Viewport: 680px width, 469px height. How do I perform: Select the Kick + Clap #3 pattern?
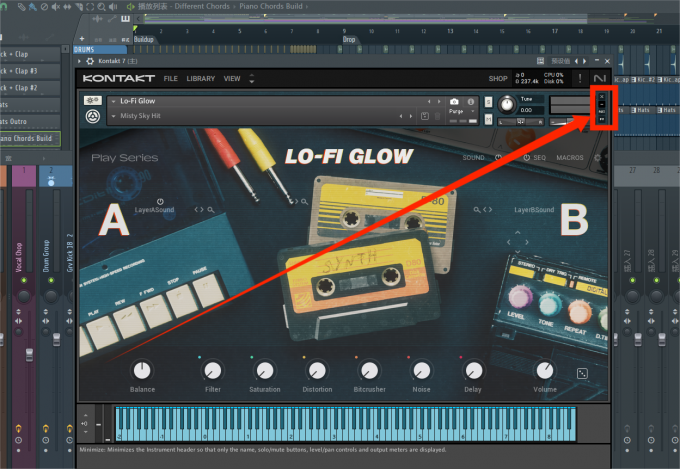[x=29, y=71]
